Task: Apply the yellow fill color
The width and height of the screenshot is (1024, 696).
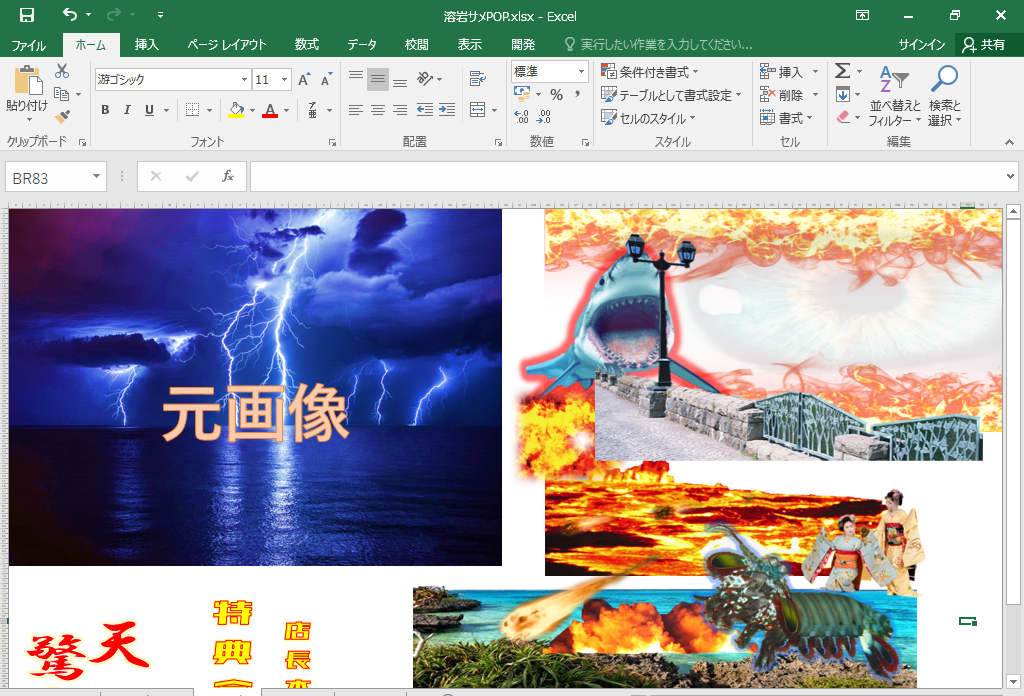Action: pyautogui.click(x=236, y=110)
